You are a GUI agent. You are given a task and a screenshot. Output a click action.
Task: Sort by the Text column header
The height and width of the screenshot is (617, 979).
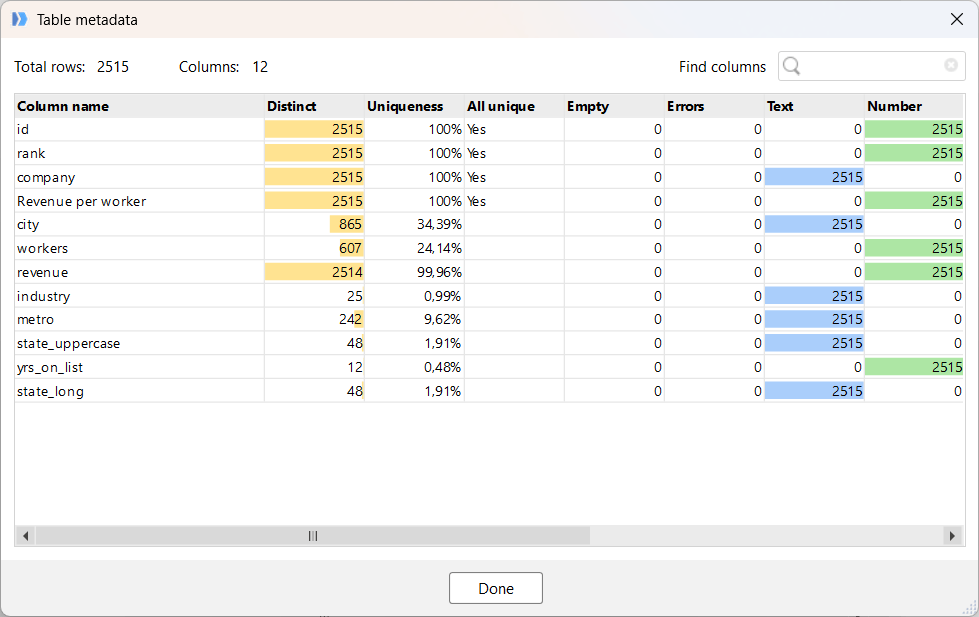[814, 106]
